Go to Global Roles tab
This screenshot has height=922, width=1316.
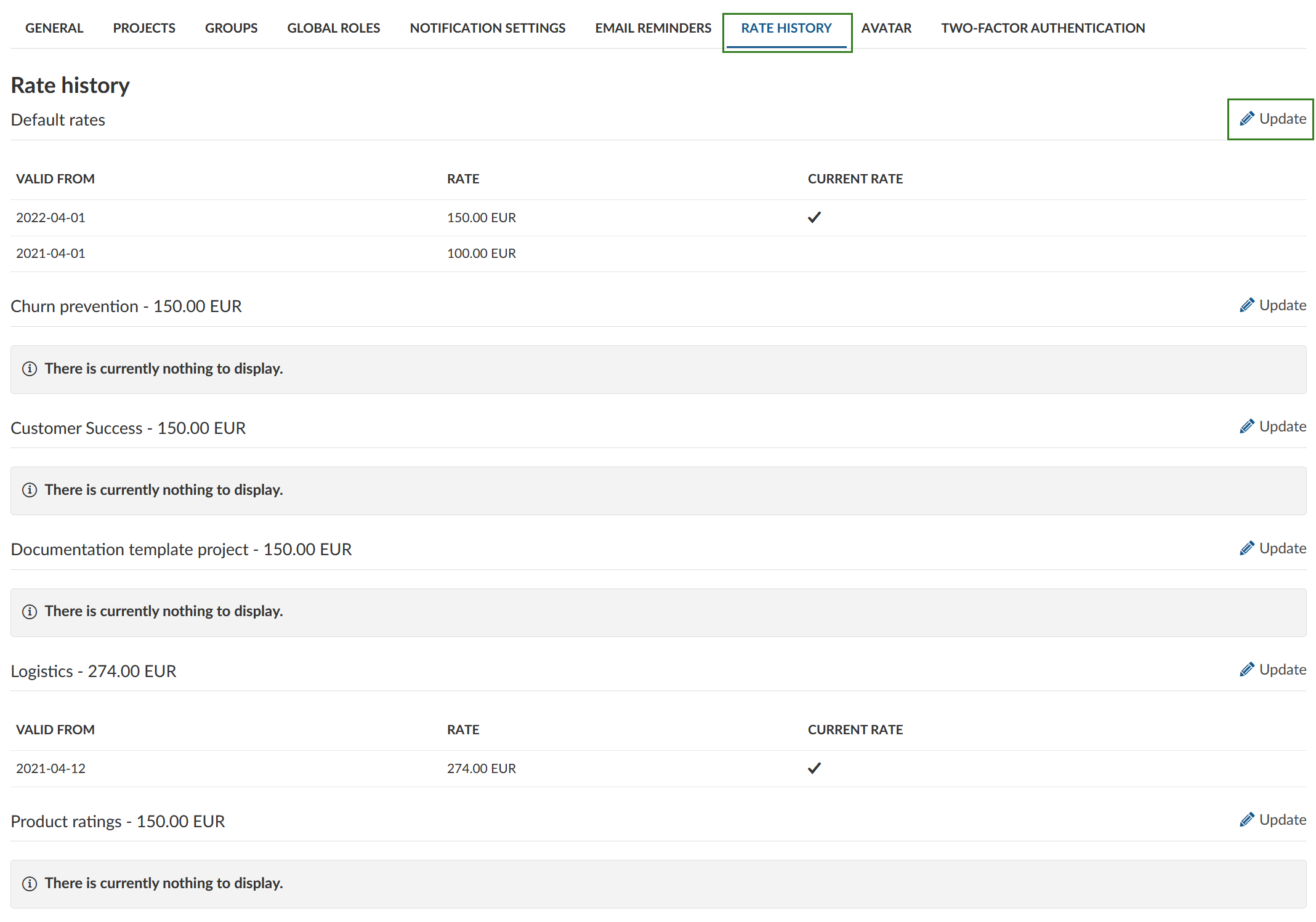(333, 28)
